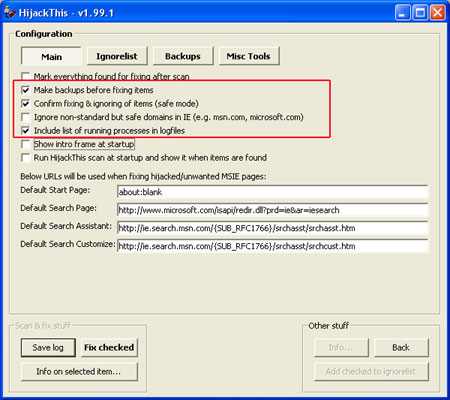
Task: Toggle Confirm fixing & ignoring of items
Action: click(26, 104)
